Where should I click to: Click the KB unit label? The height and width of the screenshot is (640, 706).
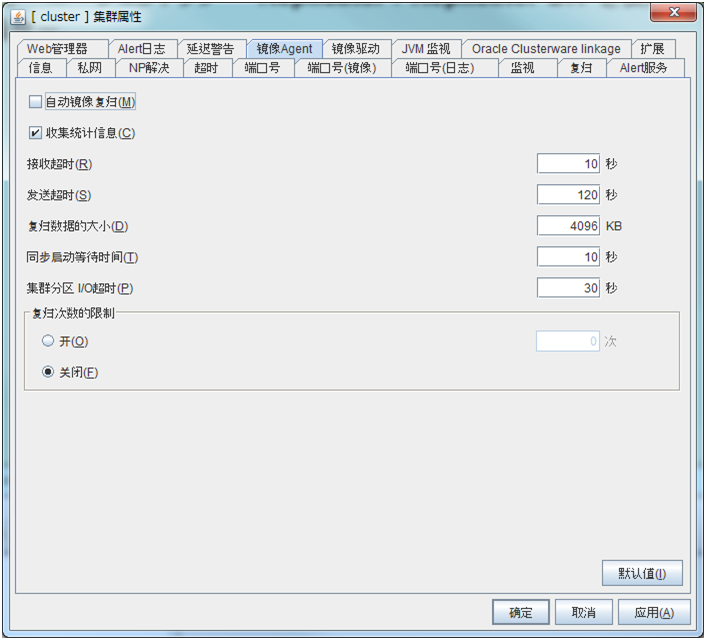(614, 226)
